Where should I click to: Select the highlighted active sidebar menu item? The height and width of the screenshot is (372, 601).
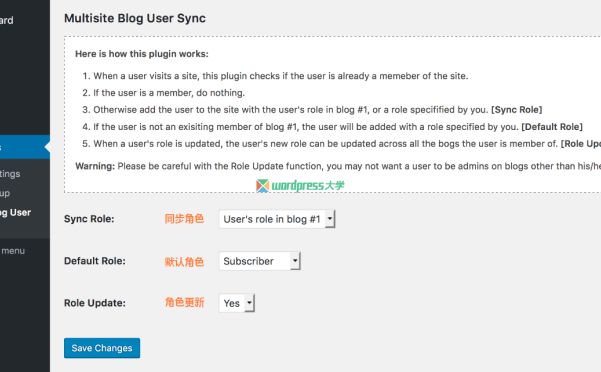tap(25, 147)
